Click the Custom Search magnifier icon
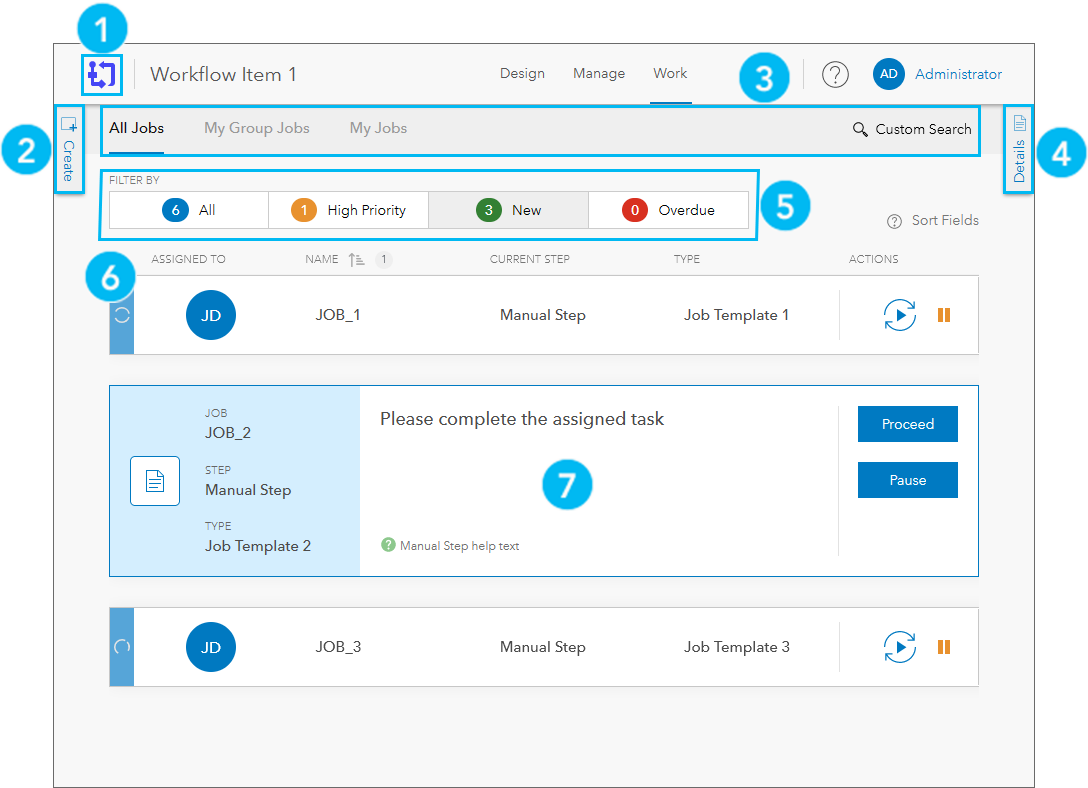This screenshot has height=788, width=1088. pyautogui.click(x=861, y=129)
